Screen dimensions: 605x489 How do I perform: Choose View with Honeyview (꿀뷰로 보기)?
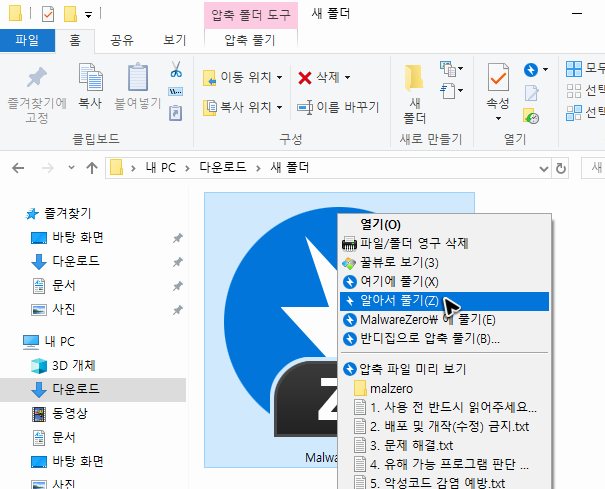coord(444,262)
